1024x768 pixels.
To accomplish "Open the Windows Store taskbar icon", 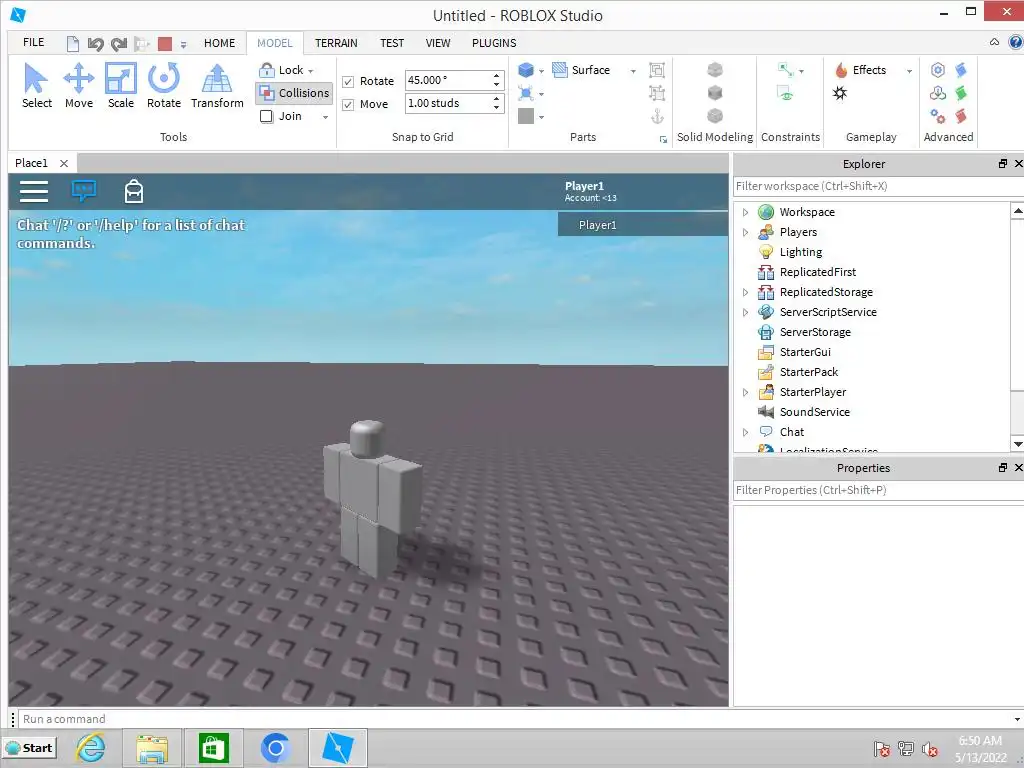I will click(x=214, y=748).
